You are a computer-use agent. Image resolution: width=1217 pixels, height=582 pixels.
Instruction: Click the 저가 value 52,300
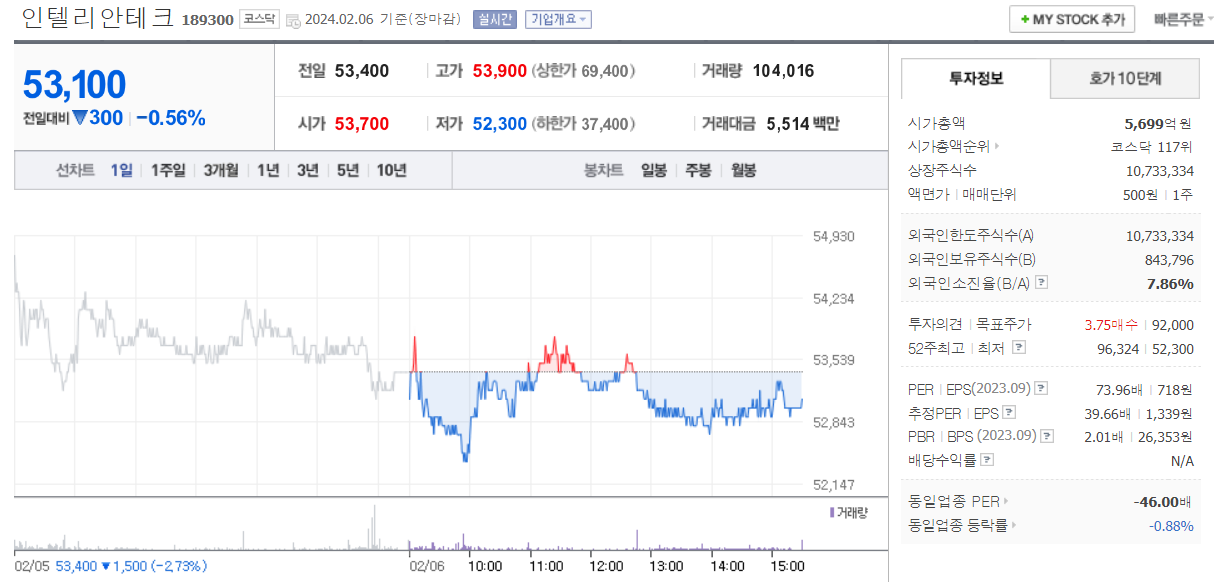(x=500, y=124)
